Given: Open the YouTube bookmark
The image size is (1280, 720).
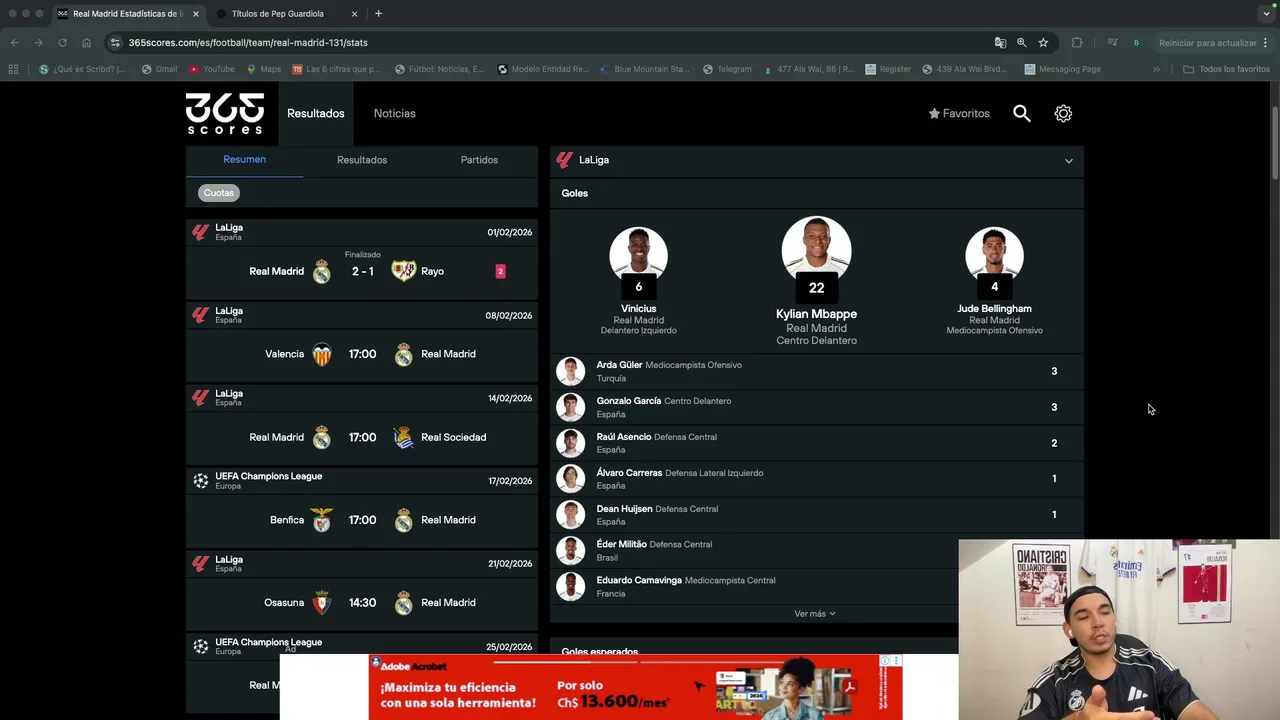Looking at the screenshot, I should [211, 69].
